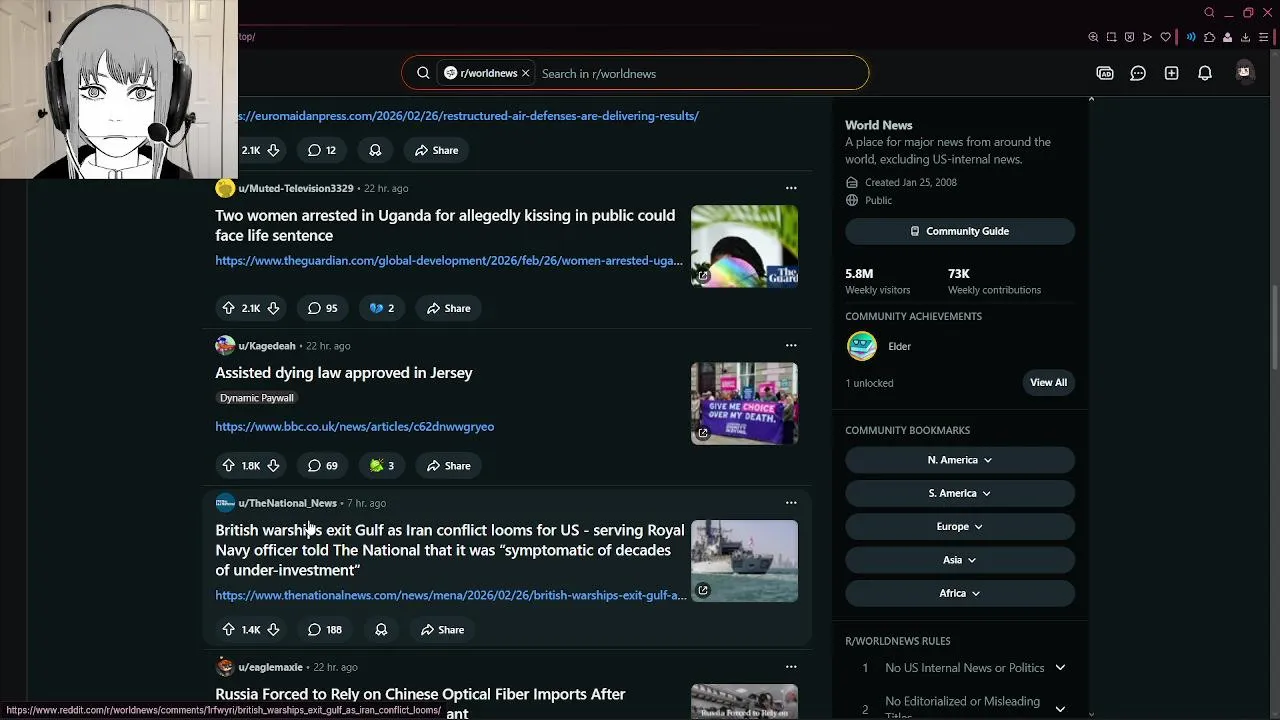
Task: Open the Jersey protest thumbnail
Action: (x=744, y=403)
